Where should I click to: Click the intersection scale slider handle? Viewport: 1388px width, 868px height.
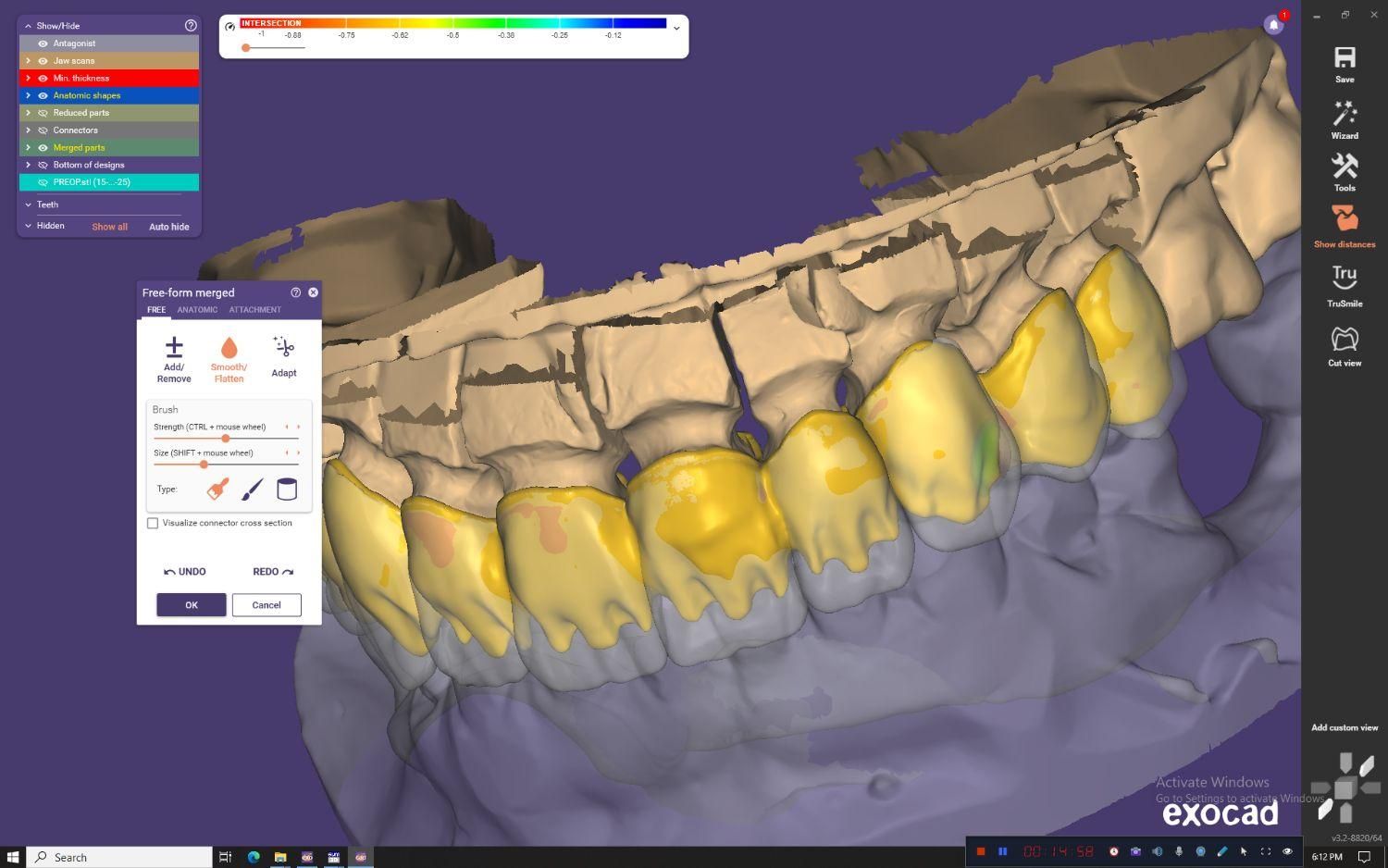click(245, 47)
